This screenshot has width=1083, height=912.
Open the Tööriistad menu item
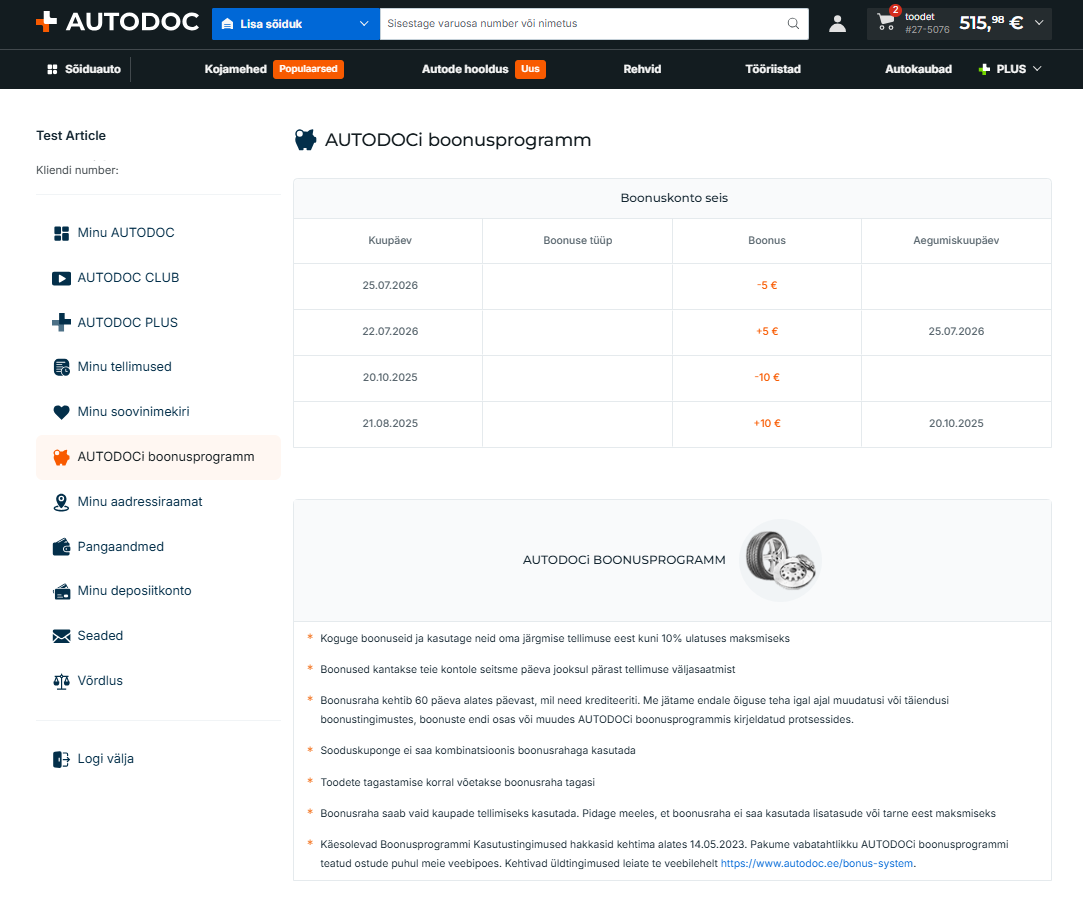(773, 69)
